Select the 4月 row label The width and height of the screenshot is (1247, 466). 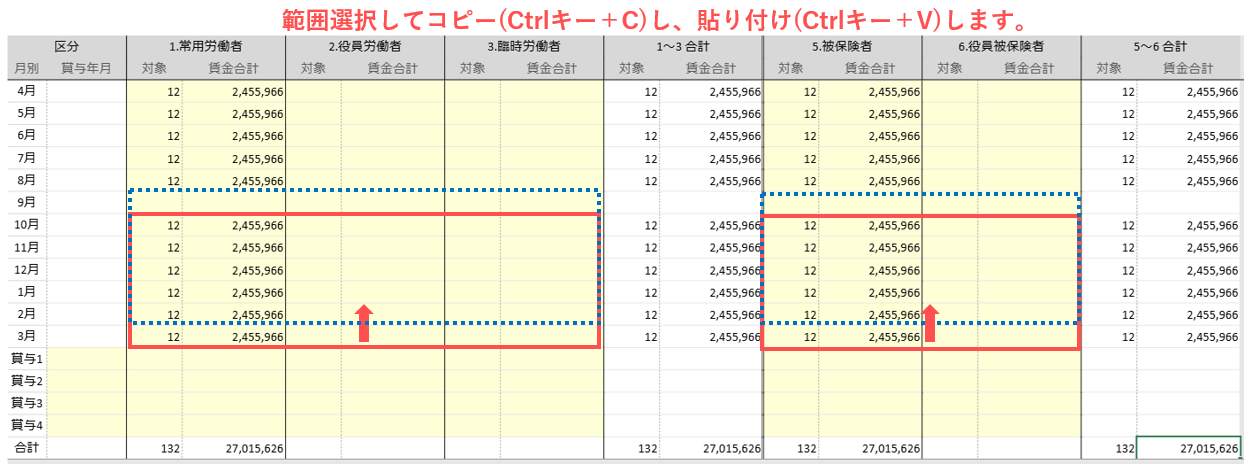[x=27, y=91]
